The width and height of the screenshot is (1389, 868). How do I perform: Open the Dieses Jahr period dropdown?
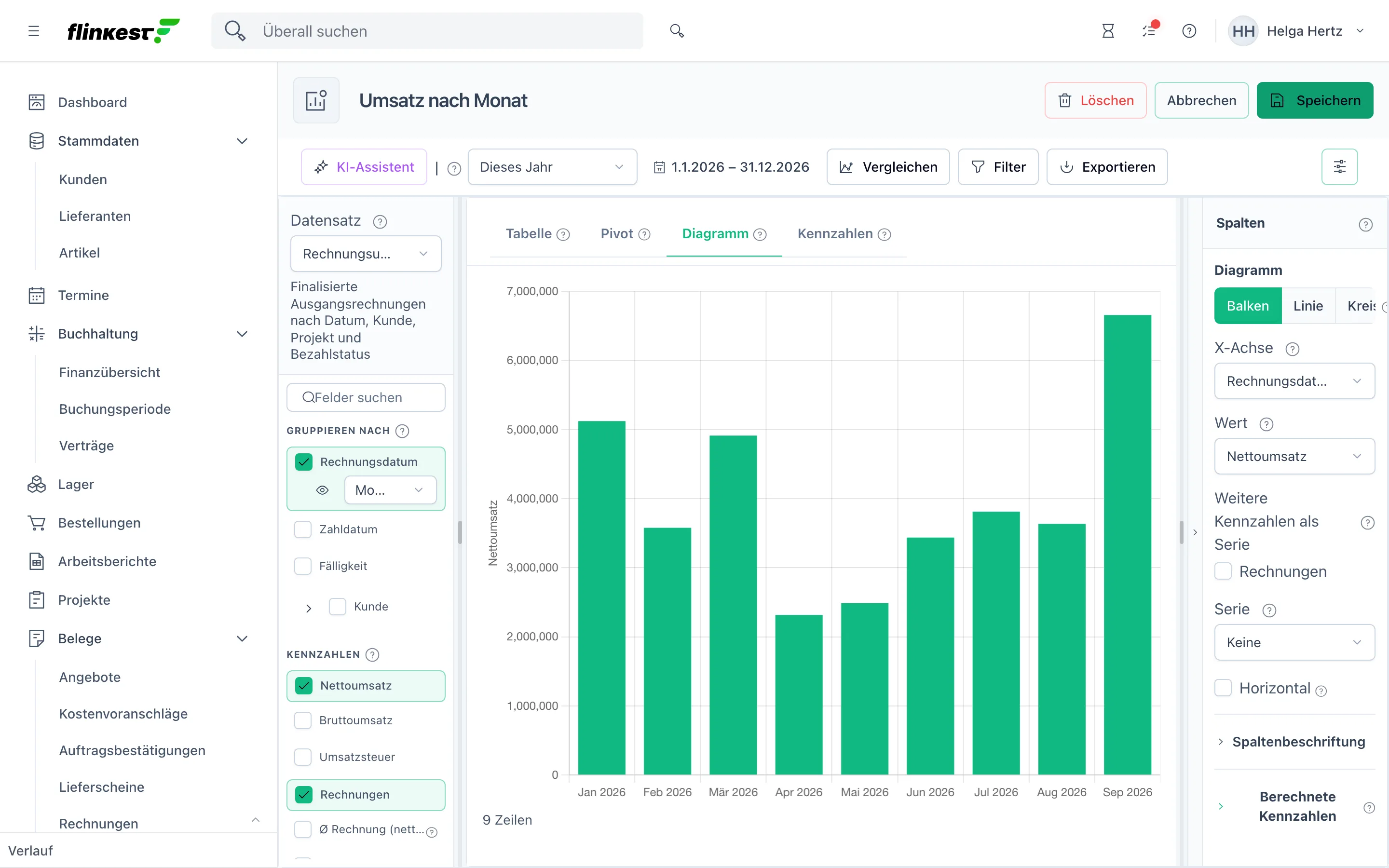point(552,167)
